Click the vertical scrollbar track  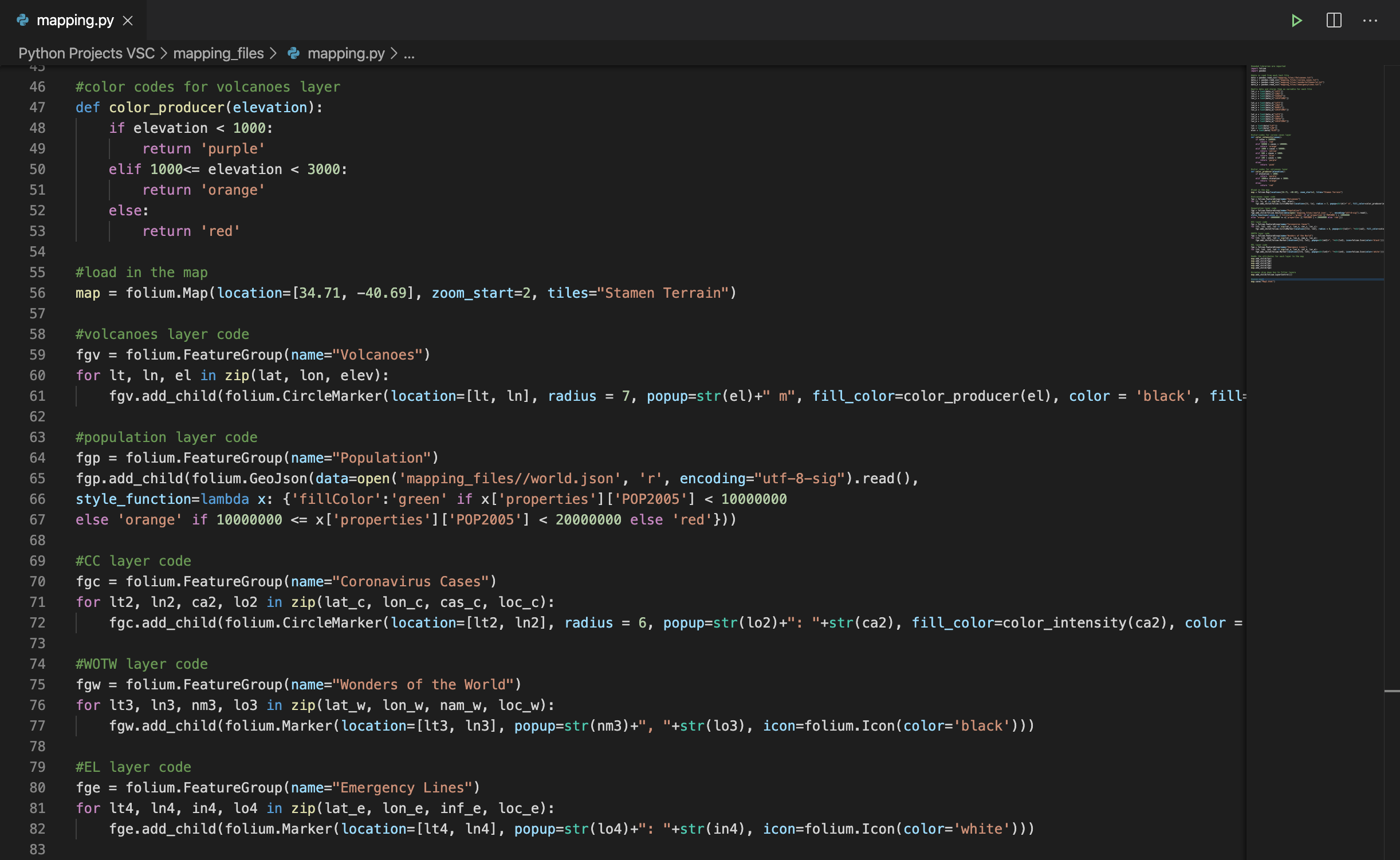(1391, 458)
